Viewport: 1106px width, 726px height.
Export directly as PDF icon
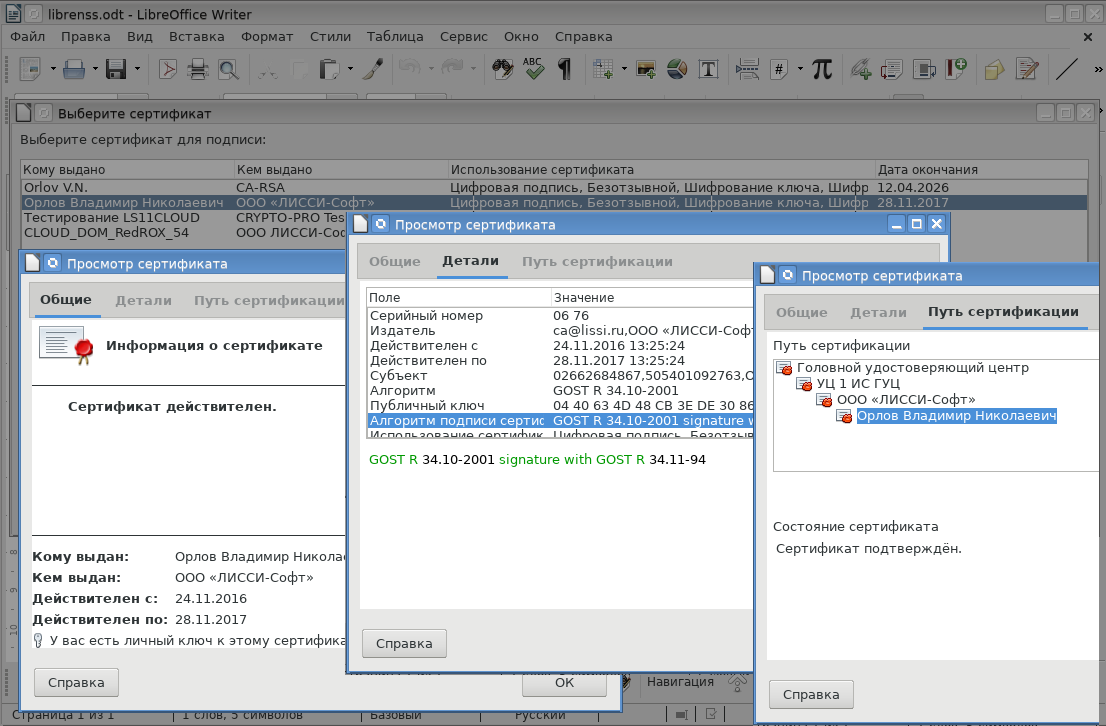[168, 69]
